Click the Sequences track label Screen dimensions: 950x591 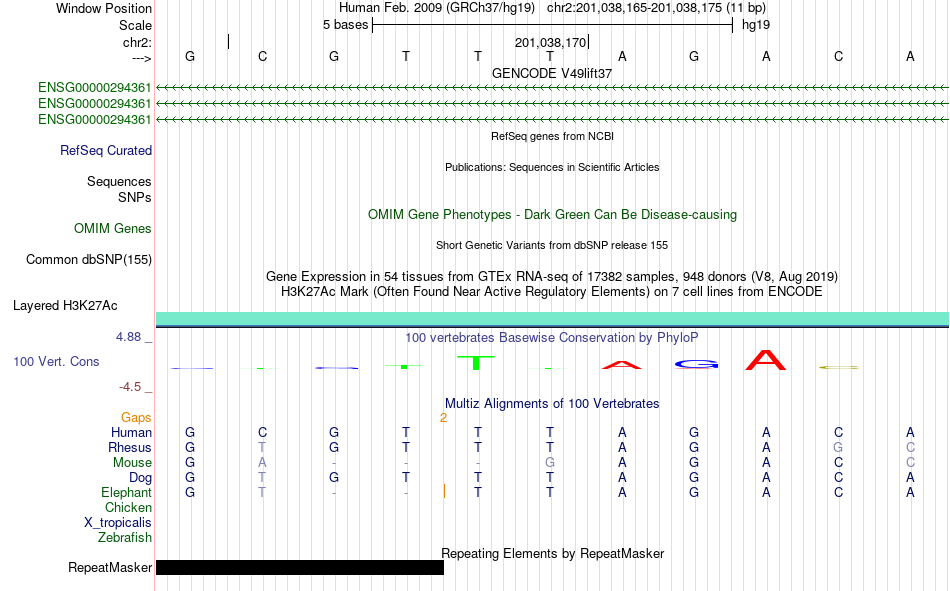click(119, 181)
